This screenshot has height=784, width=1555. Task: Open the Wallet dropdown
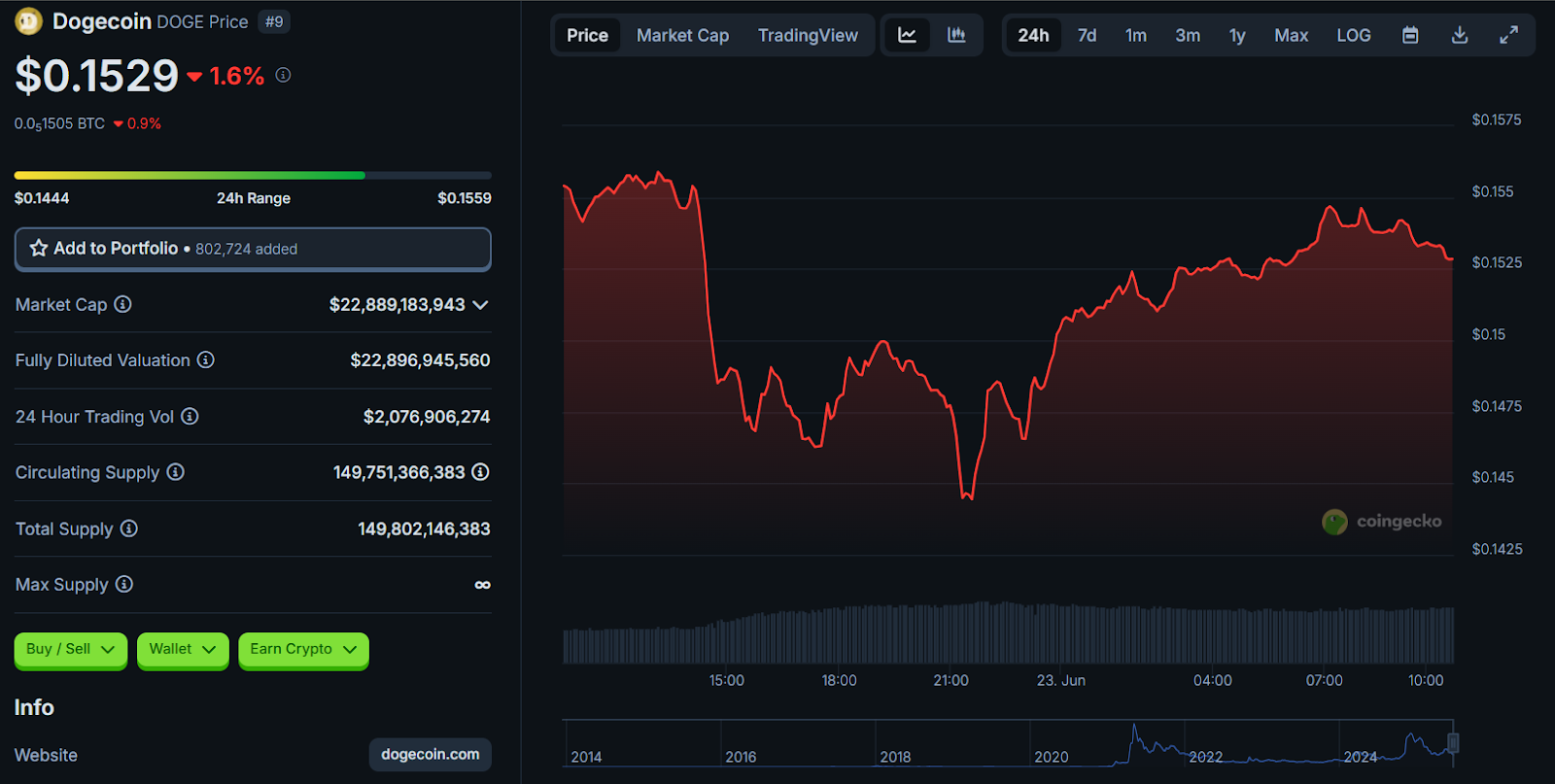pos(183,649)
